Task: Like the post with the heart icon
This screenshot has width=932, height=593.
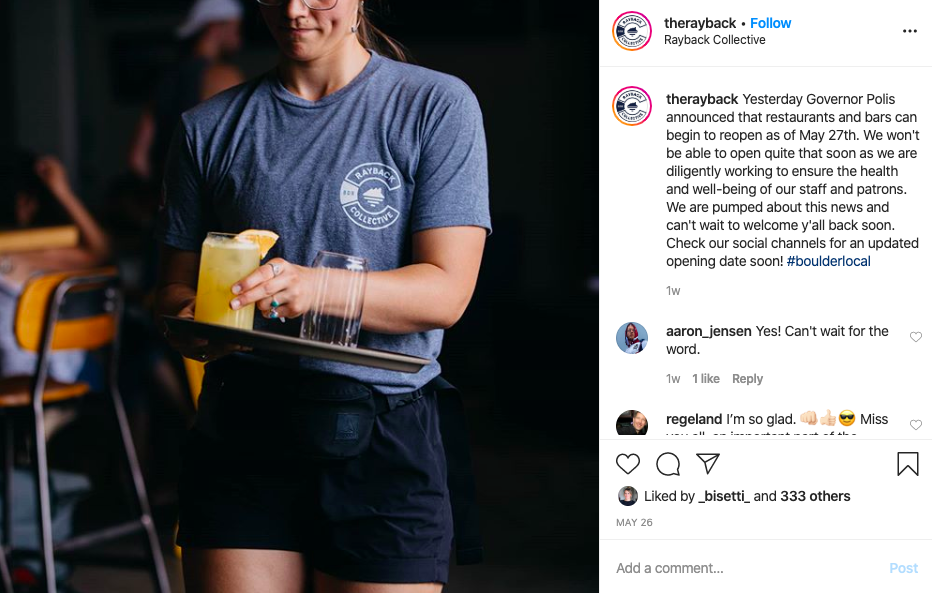Action: [628, 464]
